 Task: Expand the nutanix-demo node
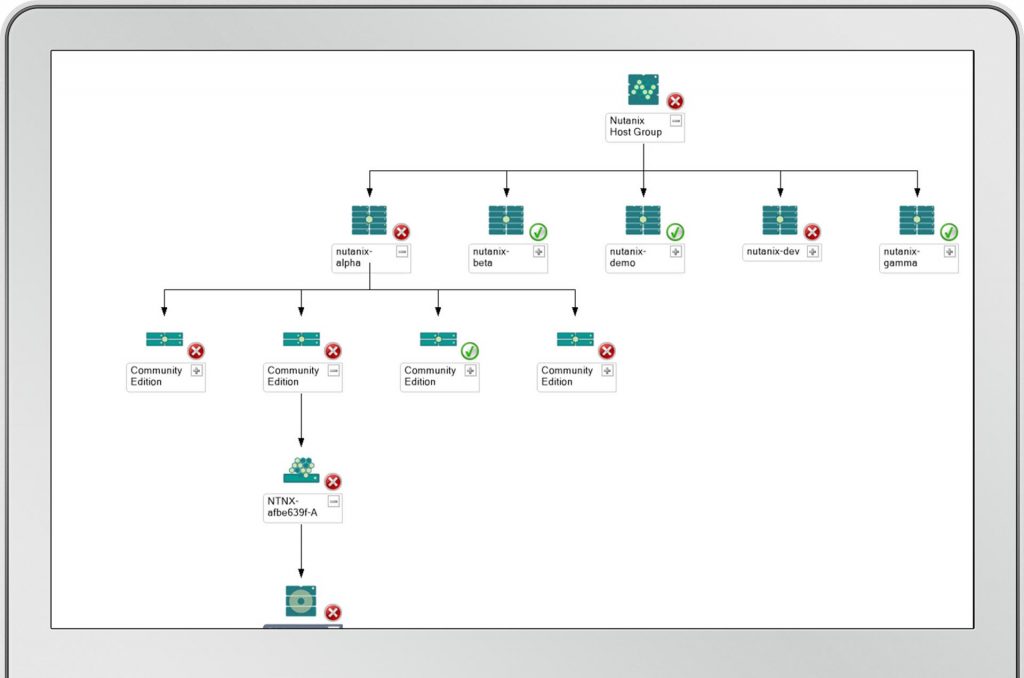(676, 251)
